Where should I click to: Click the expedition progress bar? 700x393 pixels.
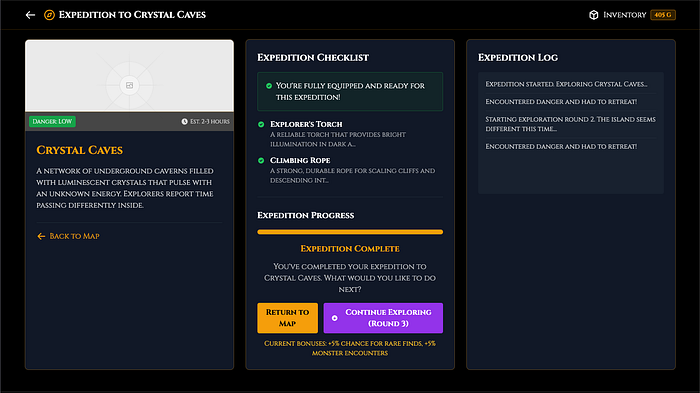tap(350, 232)
